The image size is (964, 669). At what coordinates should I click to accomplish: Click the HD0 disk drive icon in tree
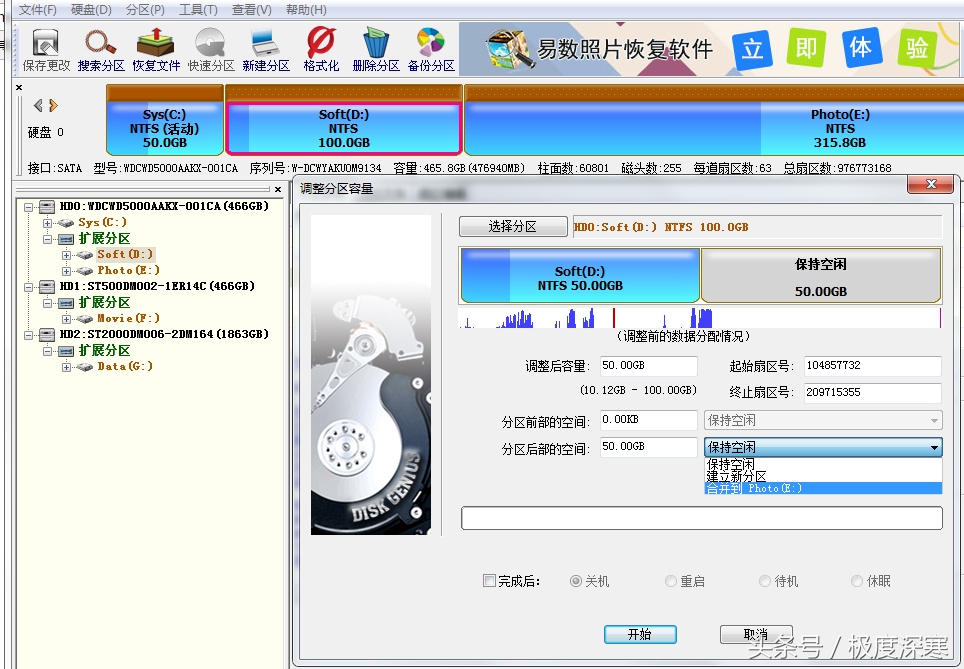tap(47, 207)
